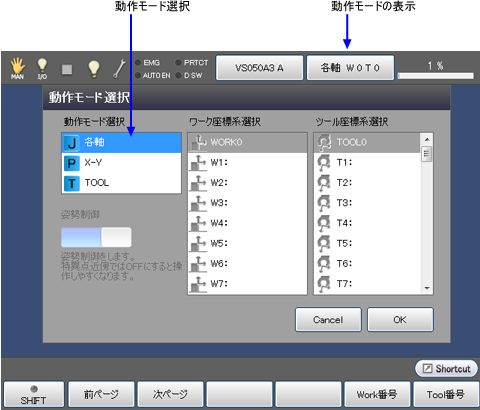
Task: Open the Shortcut button
Action: click(446, 369)
